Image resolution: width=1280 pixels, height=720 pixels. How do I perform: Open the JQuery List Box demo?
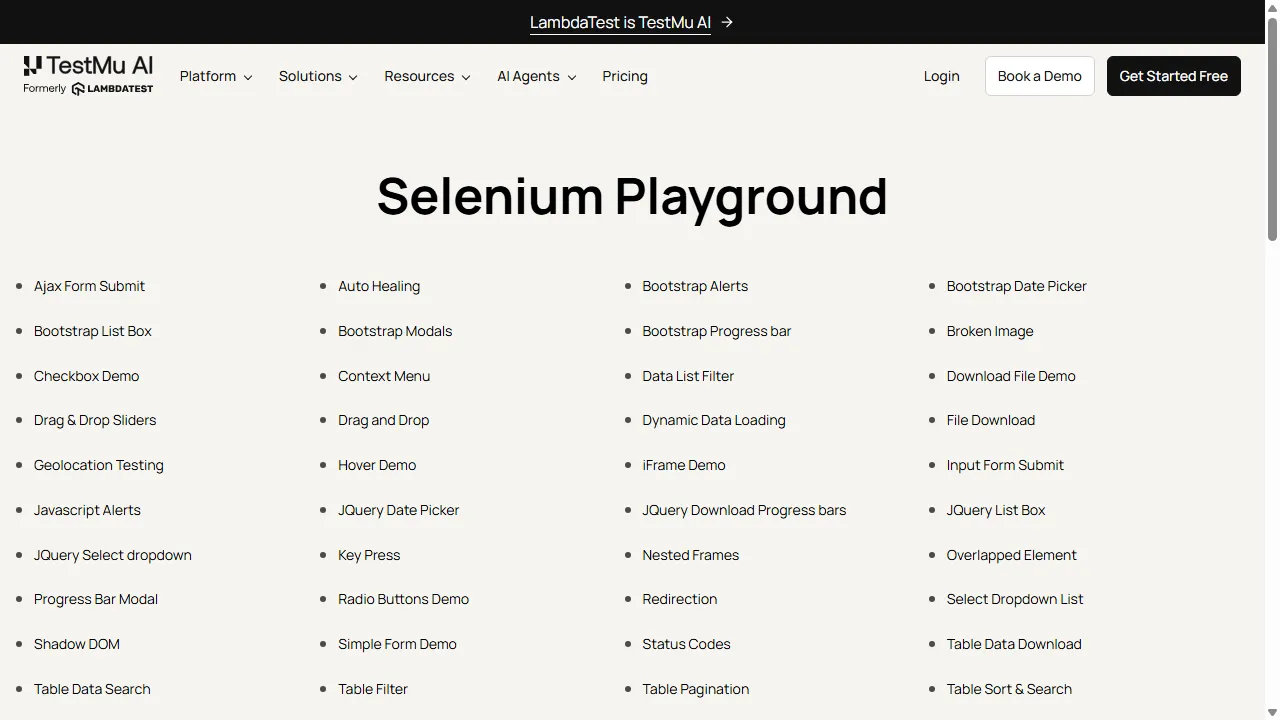tap(996, 510)
